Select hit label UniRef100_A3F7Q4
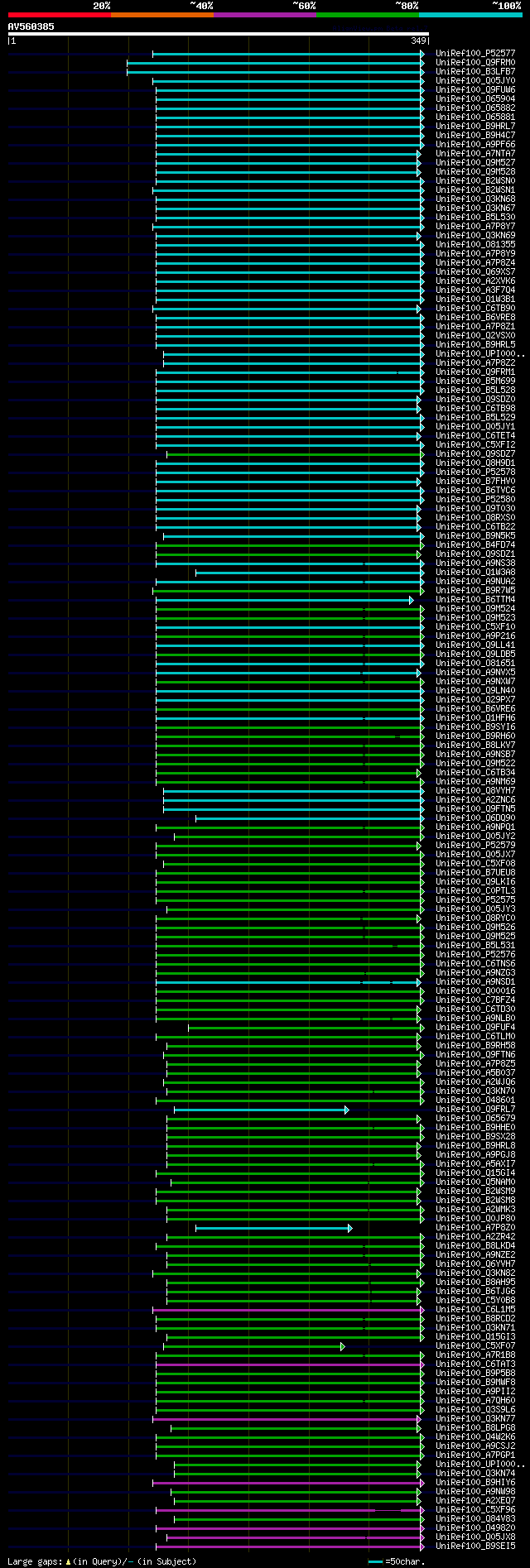The height and width of the screenshot is (1568, 530). (475, 290)
